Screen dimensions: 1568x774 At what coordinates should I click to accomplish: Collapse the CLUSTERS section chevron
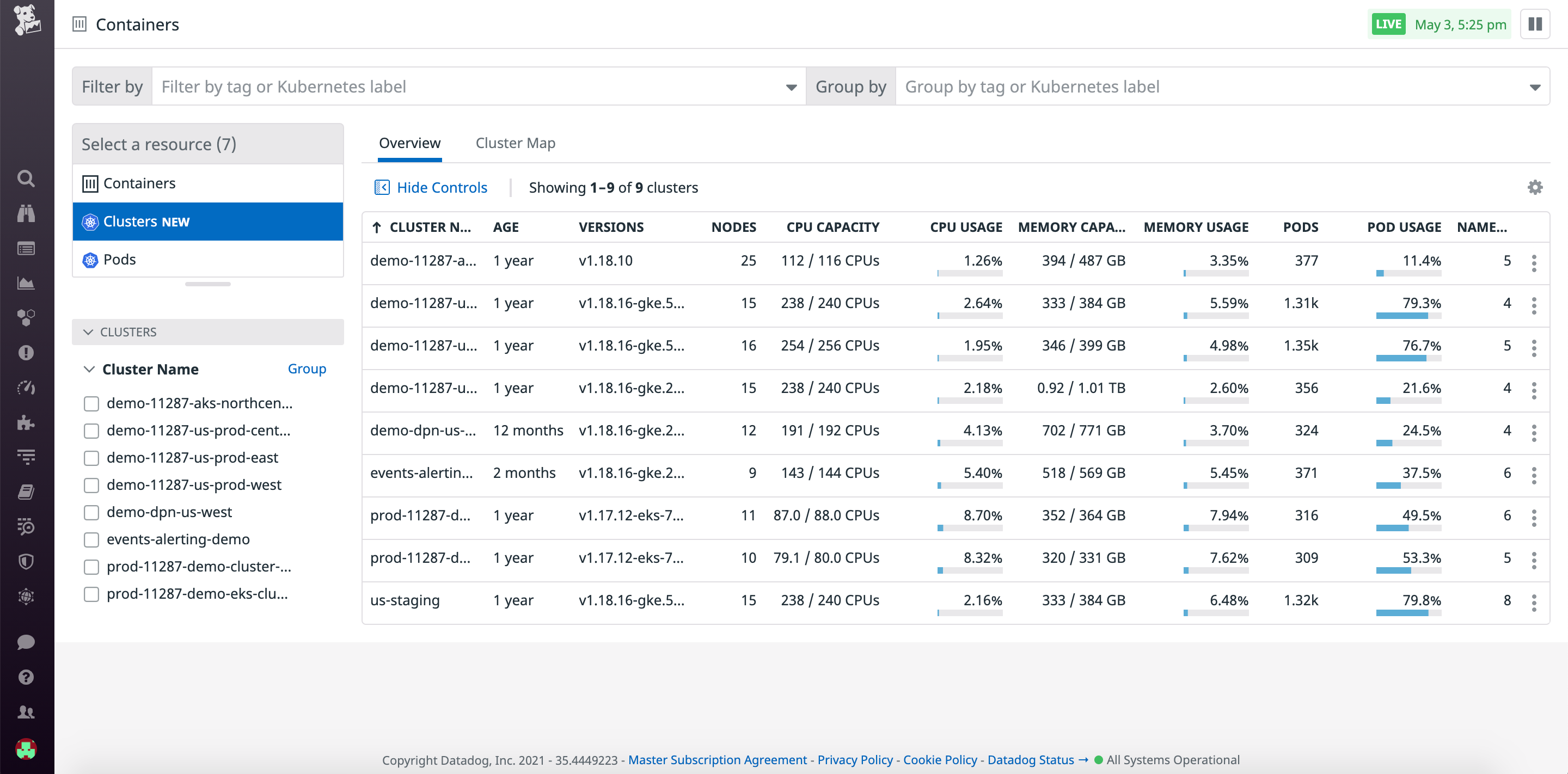pyautogui.click(x=89, y=331)
